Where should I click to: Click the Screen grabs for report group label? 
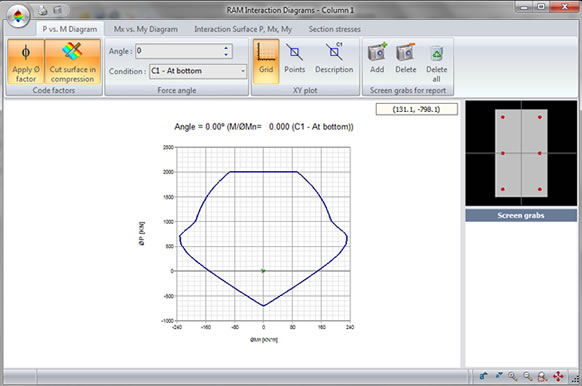[408, 90]
